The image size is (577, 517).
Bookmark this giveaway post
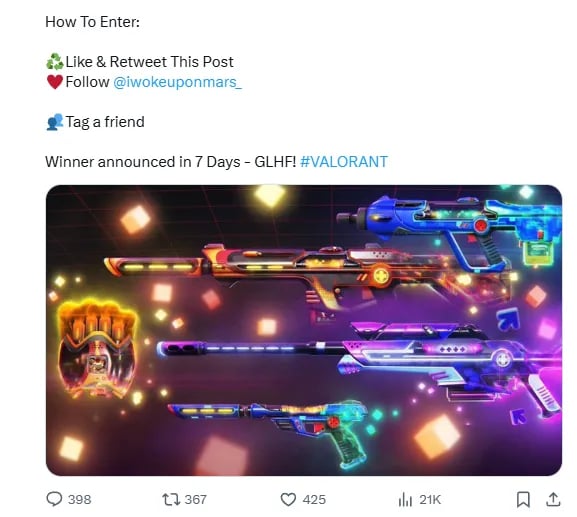click(523, 499)
